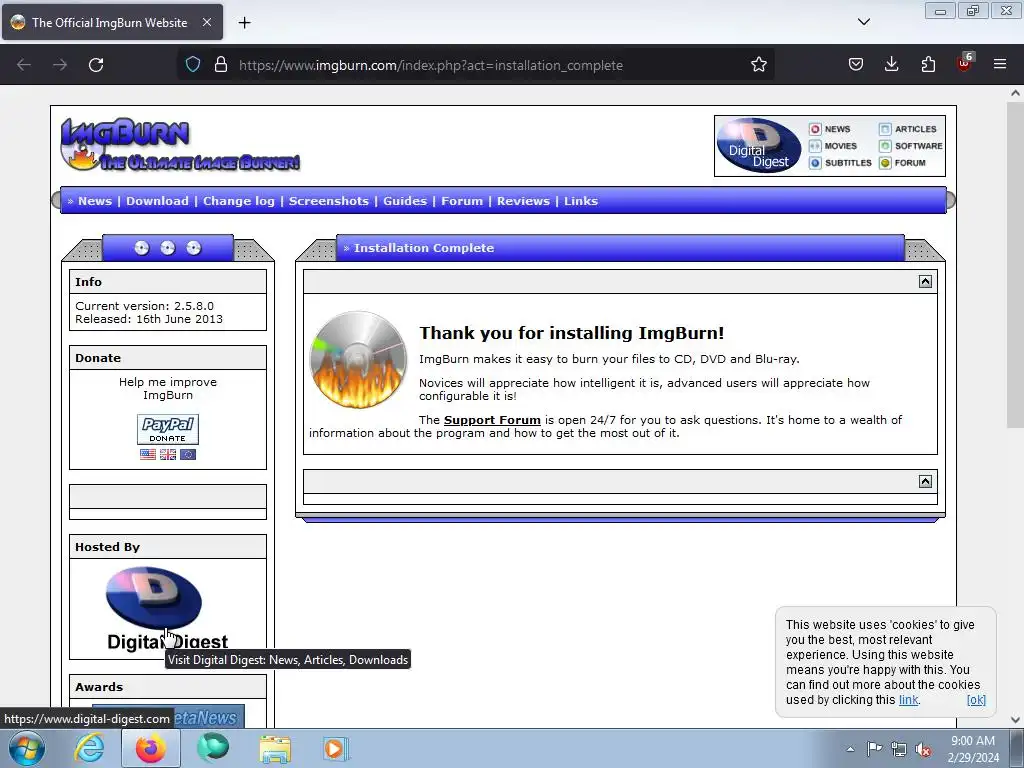Image resolution: width=1024 pixels, height=768 pixels.
Task: Open the Windows Start menu orb
Action: coord(27,748)
